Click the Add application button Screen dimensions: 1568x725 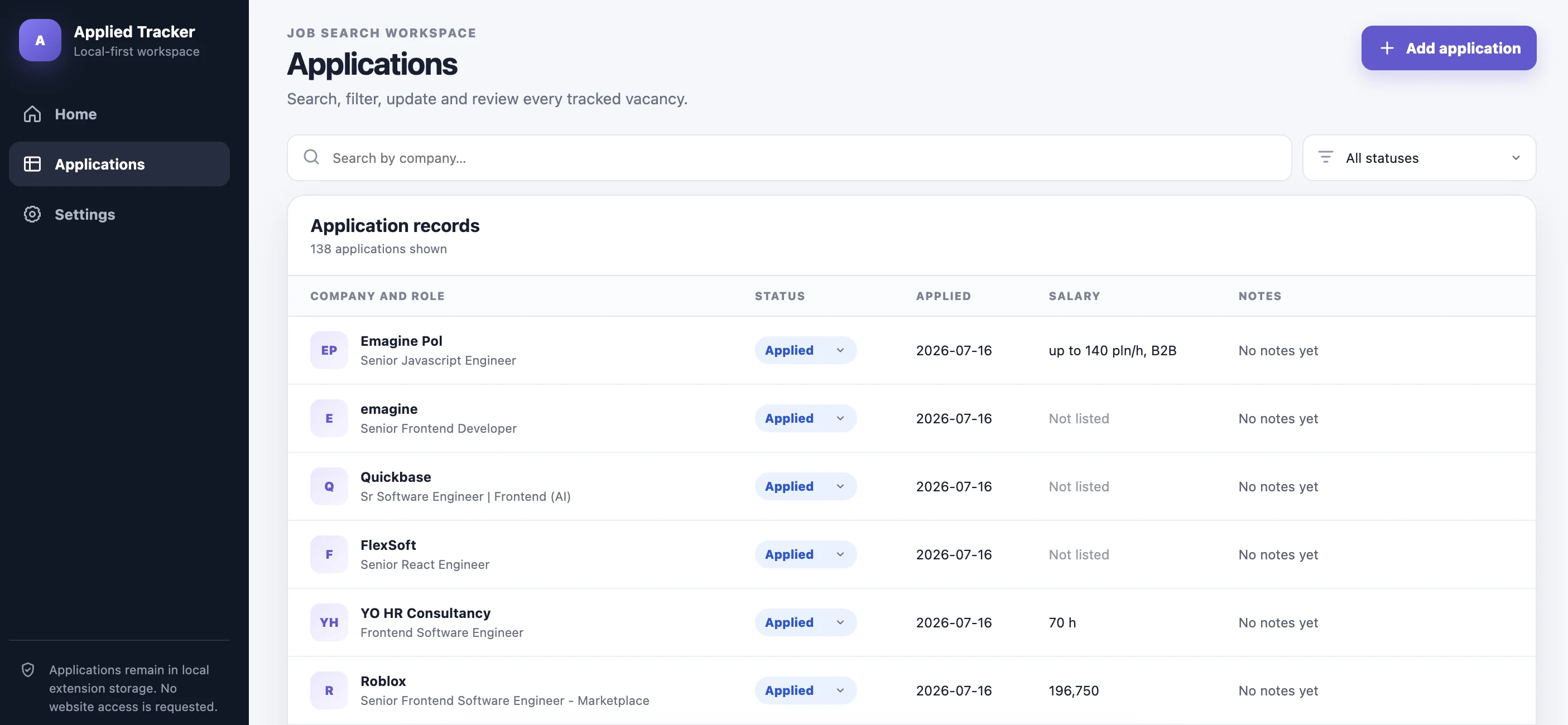1449,48
